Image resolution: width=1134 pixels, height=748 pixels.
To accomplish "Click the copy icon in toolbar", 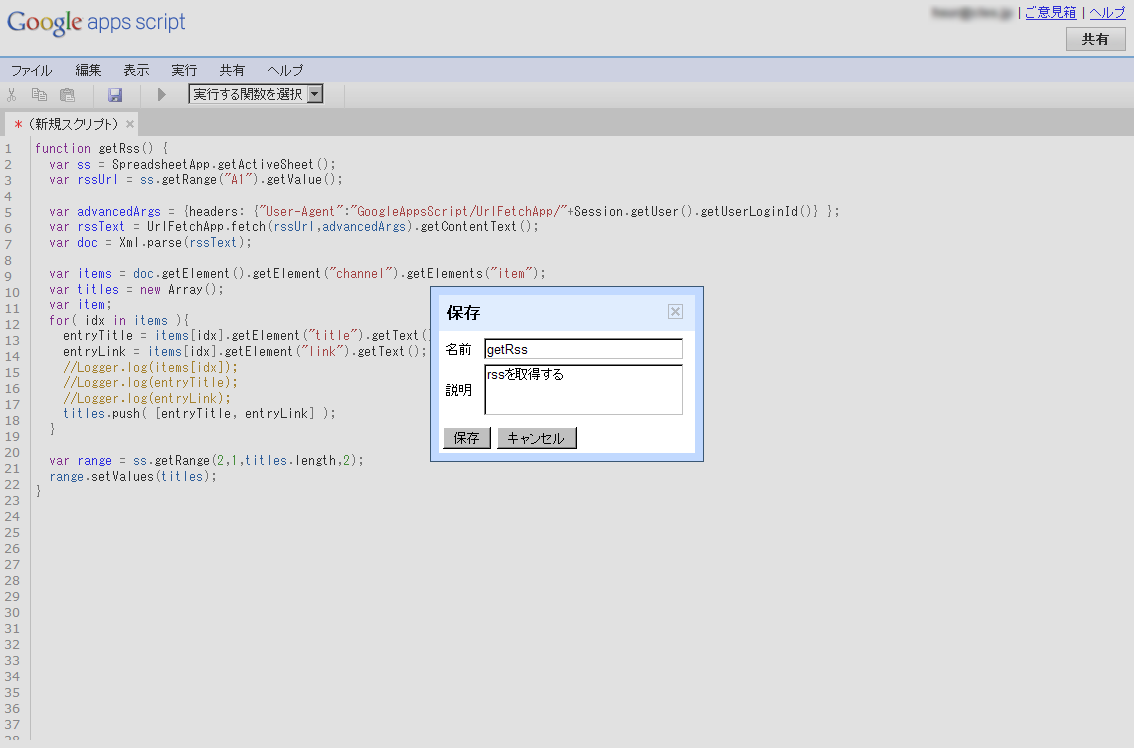I will [40, 95].
